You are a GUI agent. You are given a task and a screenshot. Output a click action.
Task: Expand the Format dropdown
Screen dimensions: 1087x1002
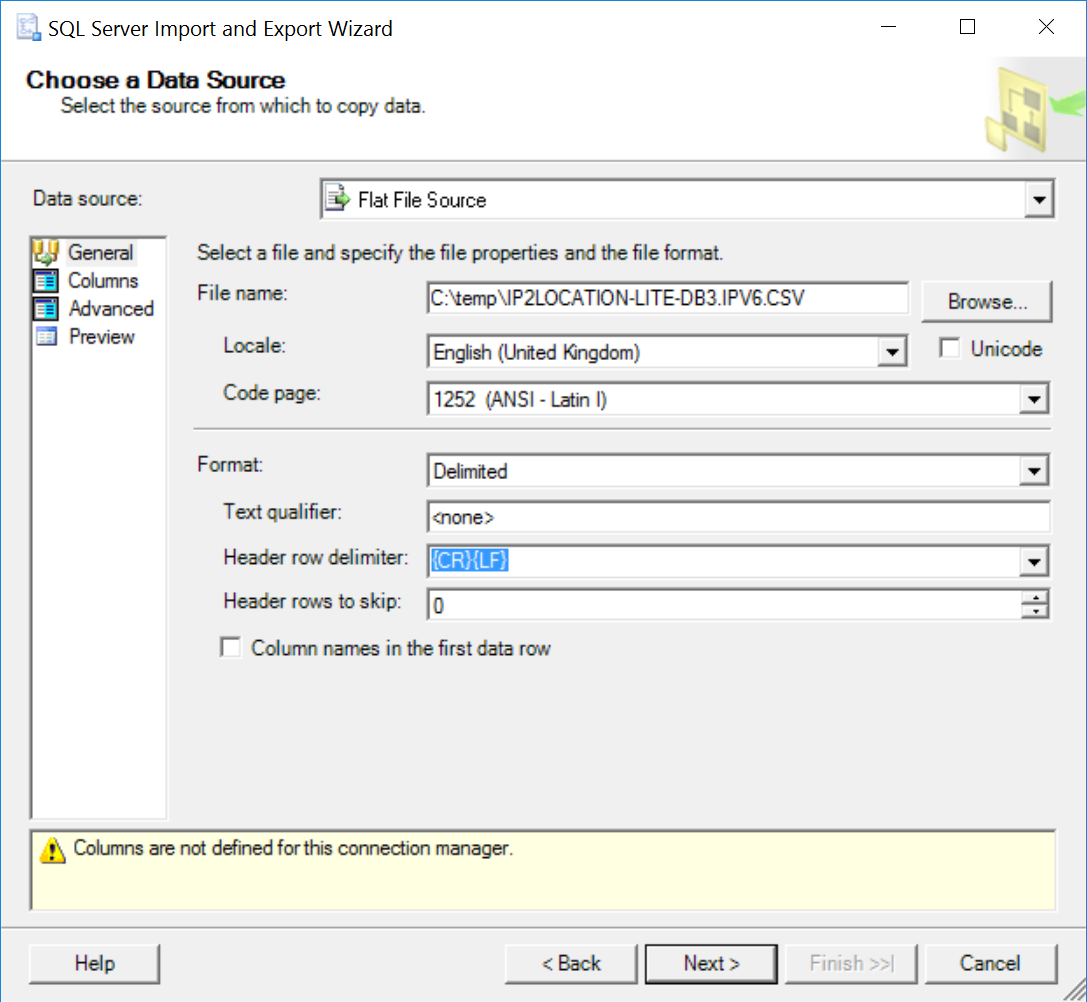tap(1034, 471)
